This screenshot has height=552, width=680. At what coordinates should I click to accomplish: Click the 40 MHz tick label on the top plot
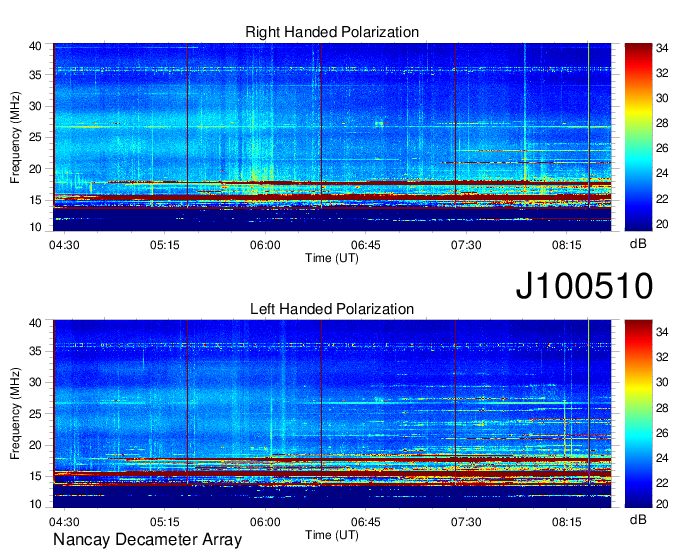(35, 46)
